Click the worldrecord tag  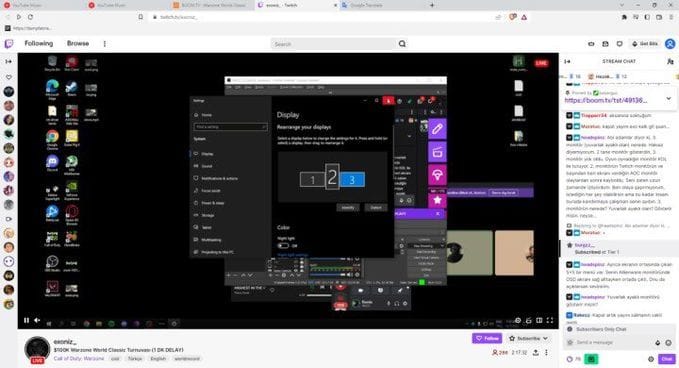(187, 358)
